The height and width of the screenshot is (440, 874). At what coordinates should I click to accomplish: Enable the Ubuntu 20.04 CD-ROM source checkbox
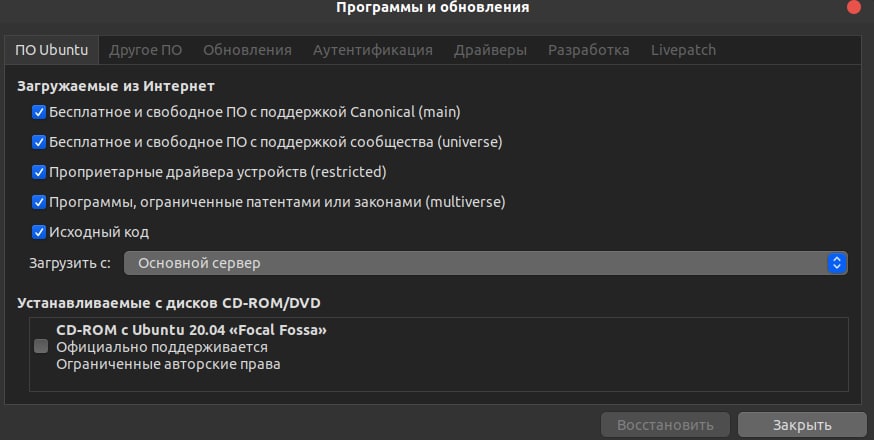click(41, 346)
